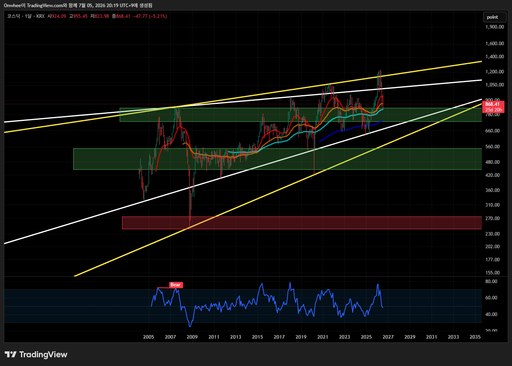This screenshot has height=366, width=512.
Task: Click the 2005 label on the time axis
Action: [x=148, y=337]
